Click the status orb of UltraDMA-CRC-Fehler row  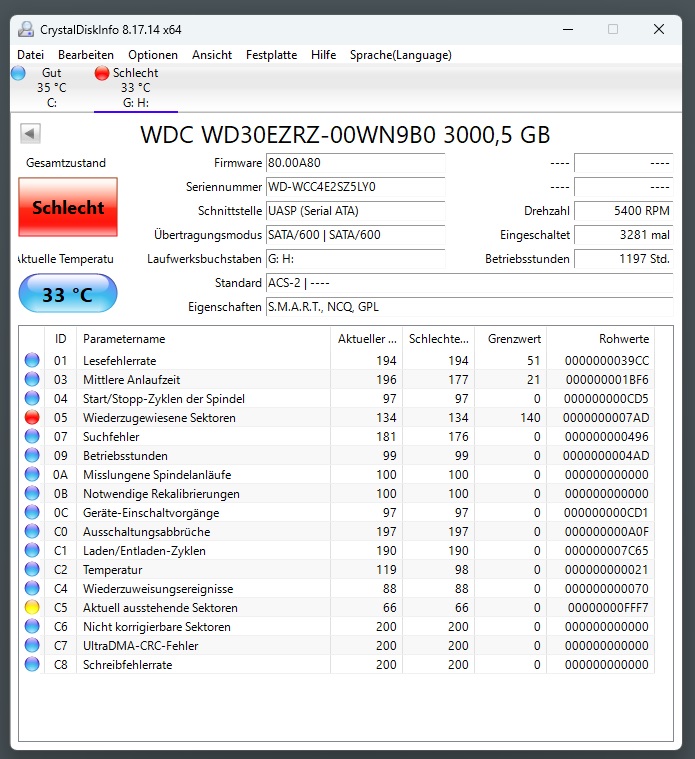[x=32, y=646]
